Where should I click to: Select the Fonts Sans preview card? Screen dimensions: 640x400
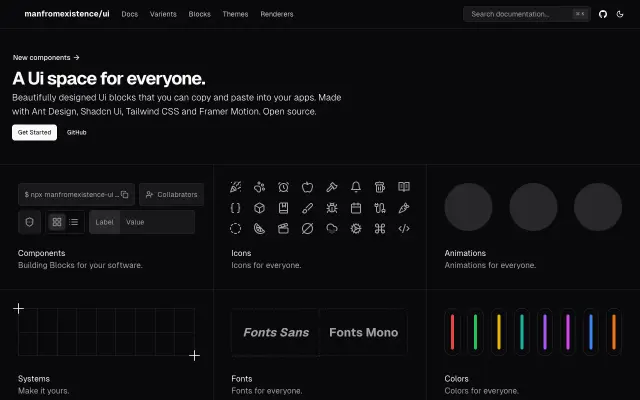coord(276,332)
